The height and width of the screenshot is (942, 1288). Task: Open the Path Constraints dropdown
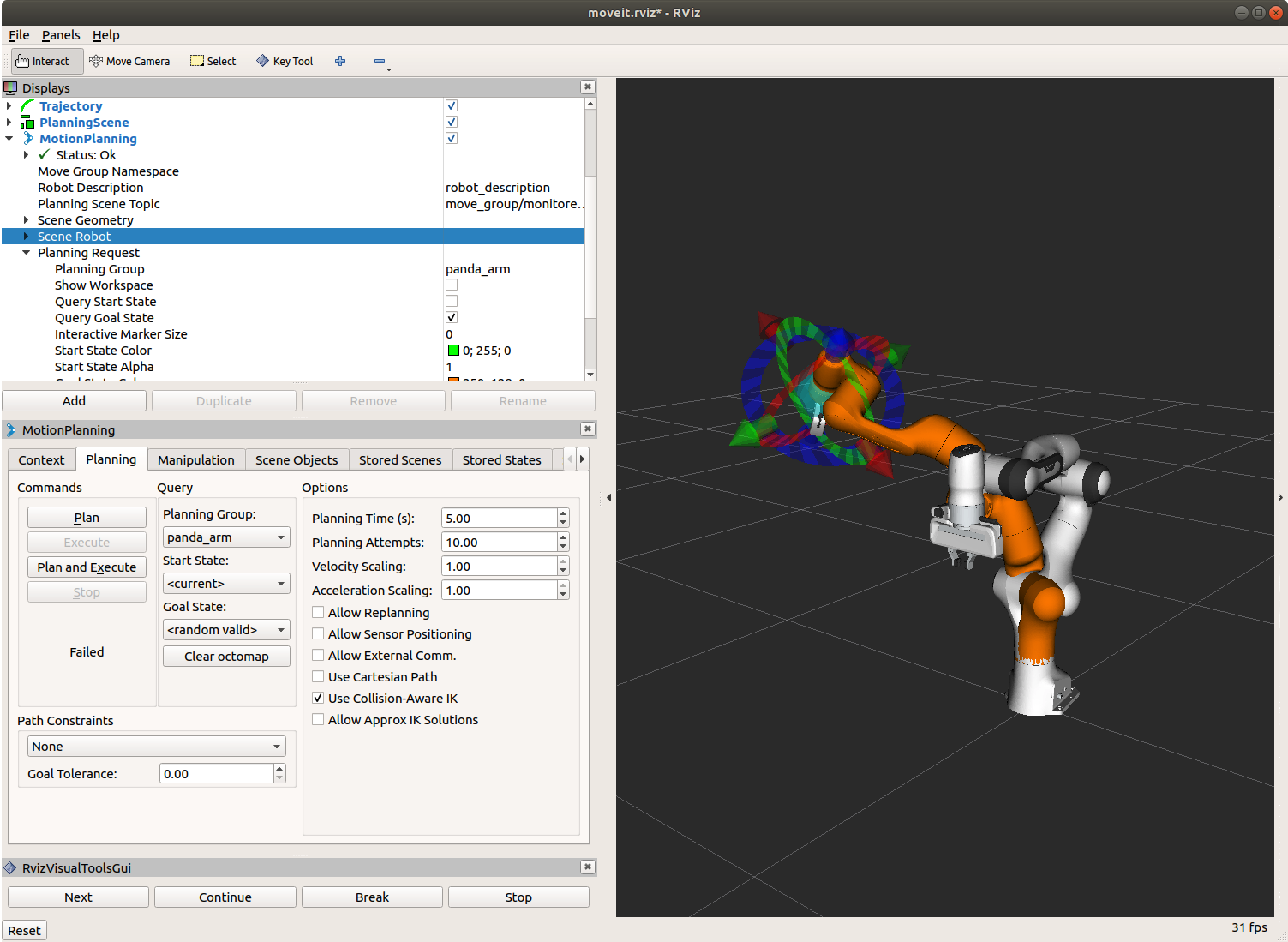coord(156,746)
